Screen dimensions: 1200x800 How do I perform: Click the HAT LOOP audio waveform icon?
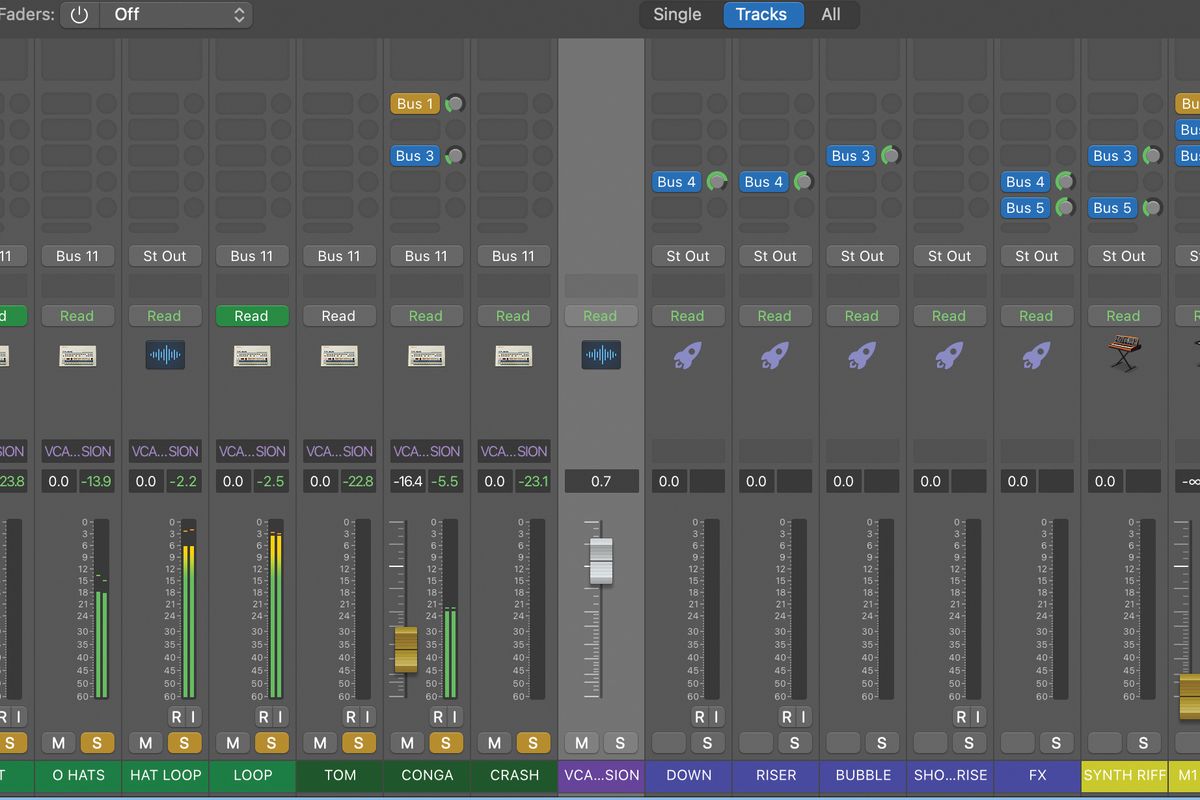tap(164, 355)
